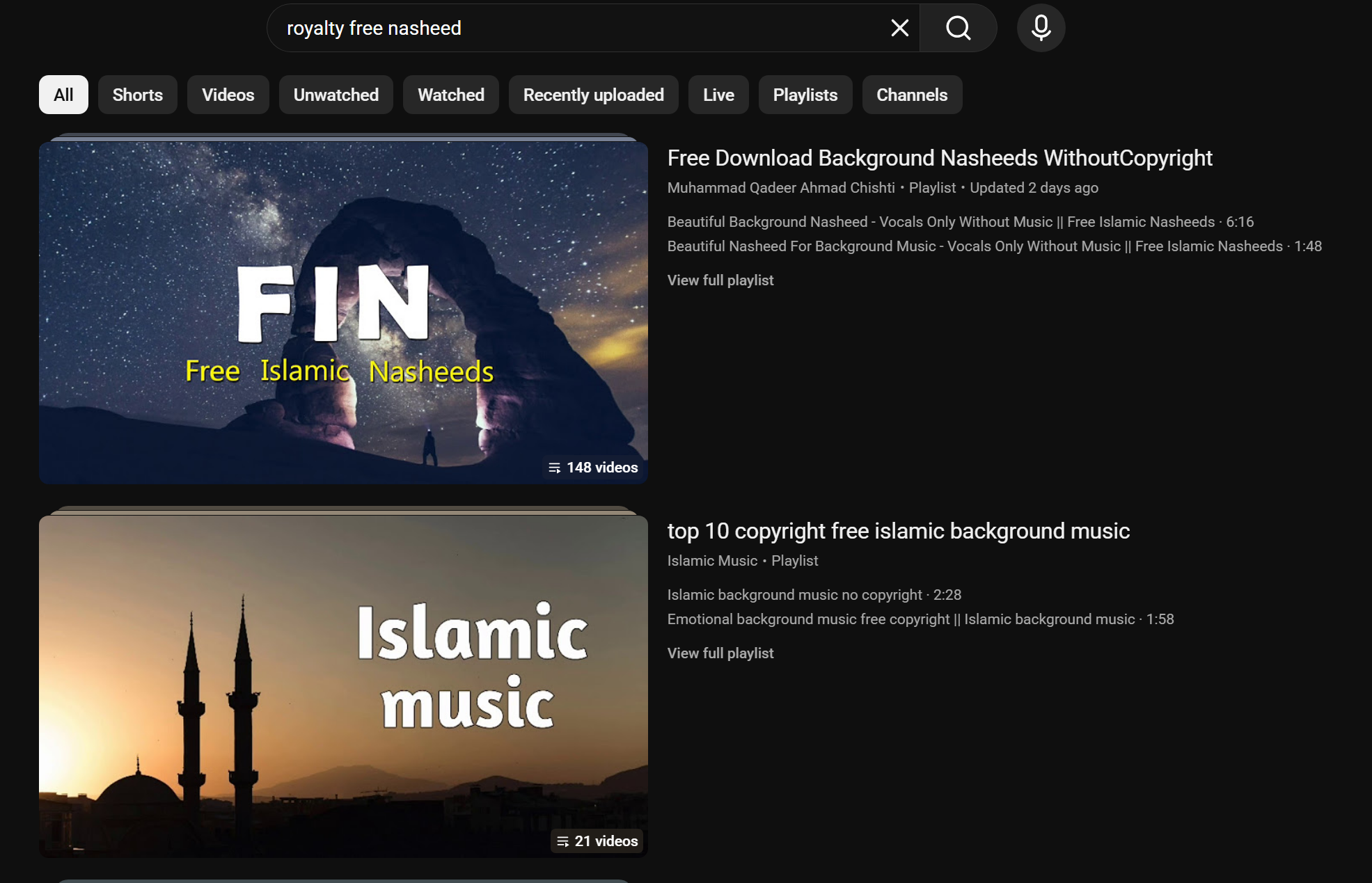Open top 10 copyright free islamic title
The image size is (1372, 883).
(898, 531)
